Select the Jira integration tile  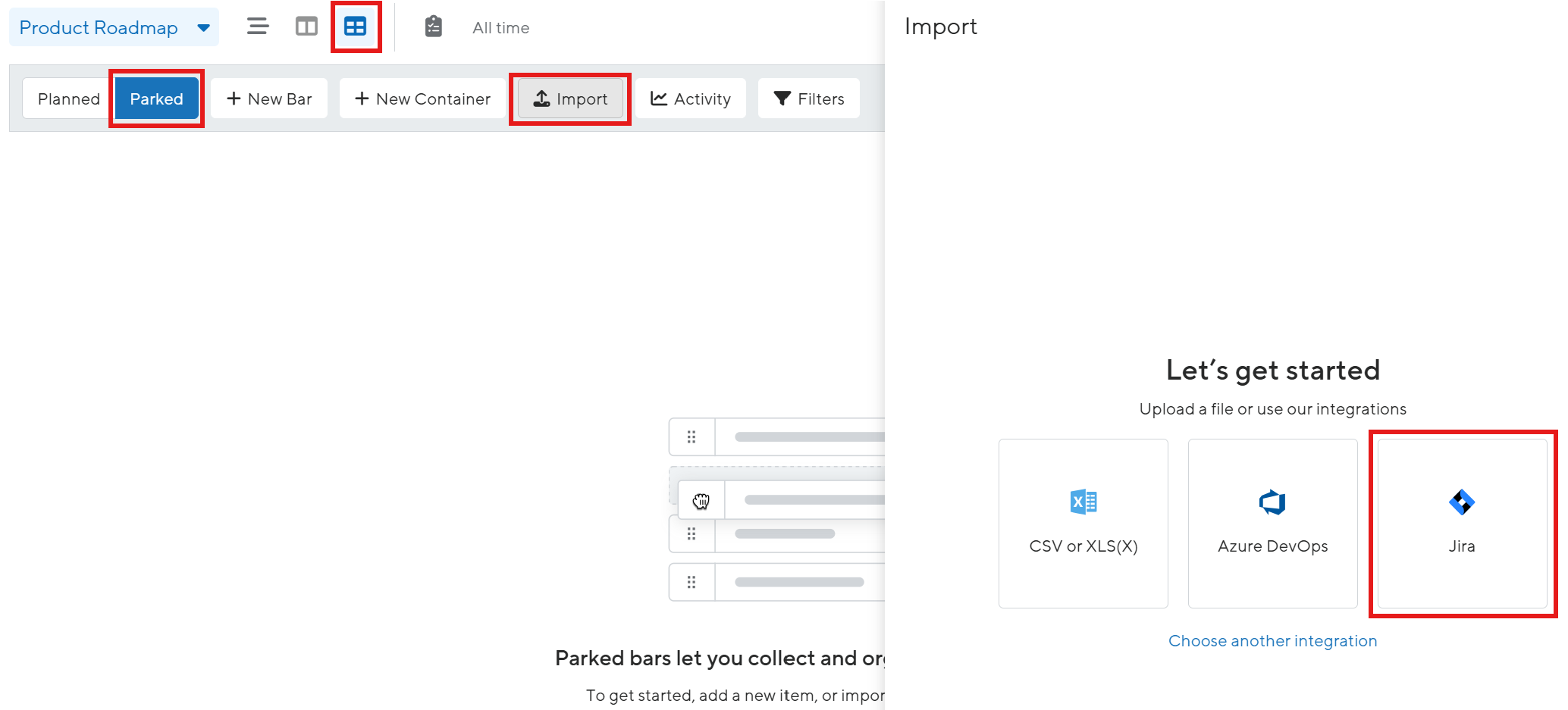coord(1462,523)
